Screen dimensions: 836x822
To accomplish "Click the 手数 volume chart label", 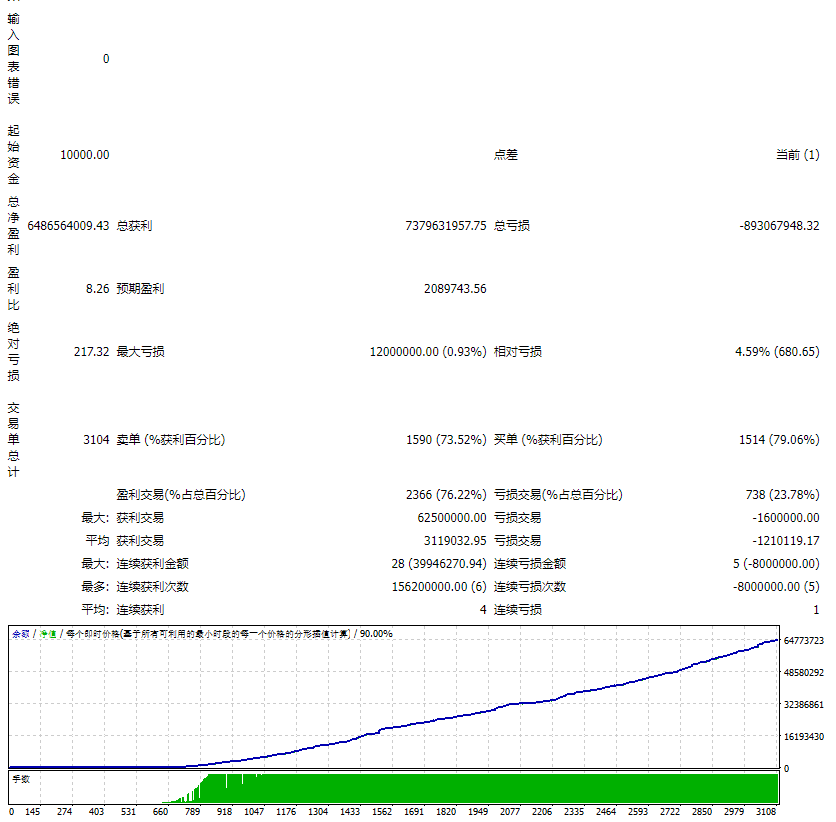I will [x=21, y=779].
